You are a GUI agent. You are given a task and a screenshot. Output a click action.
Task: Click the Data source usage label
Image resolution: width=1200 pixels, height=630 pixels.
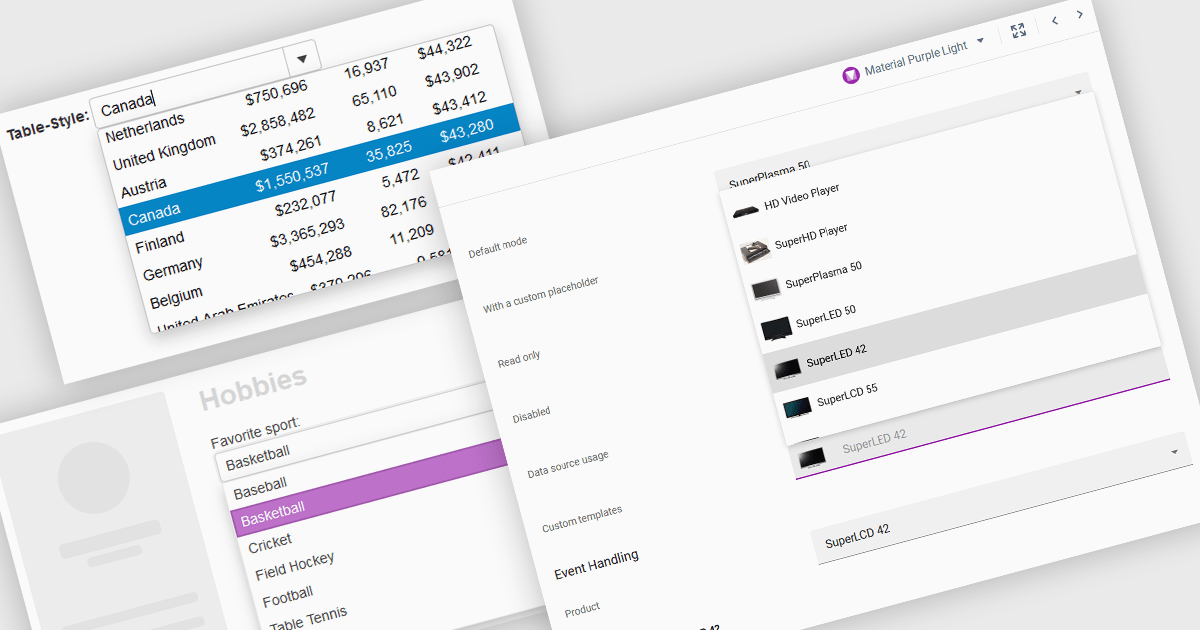click(567, 465)
